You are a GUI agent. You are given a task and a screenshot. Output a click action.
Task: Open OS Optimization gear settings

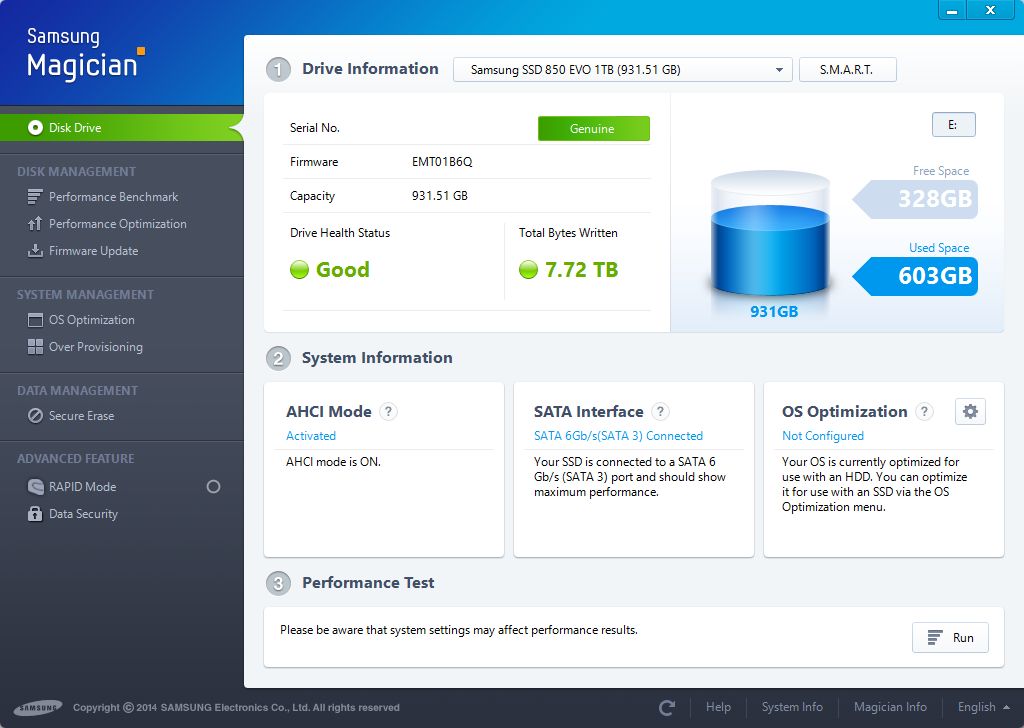coord(970,411)
